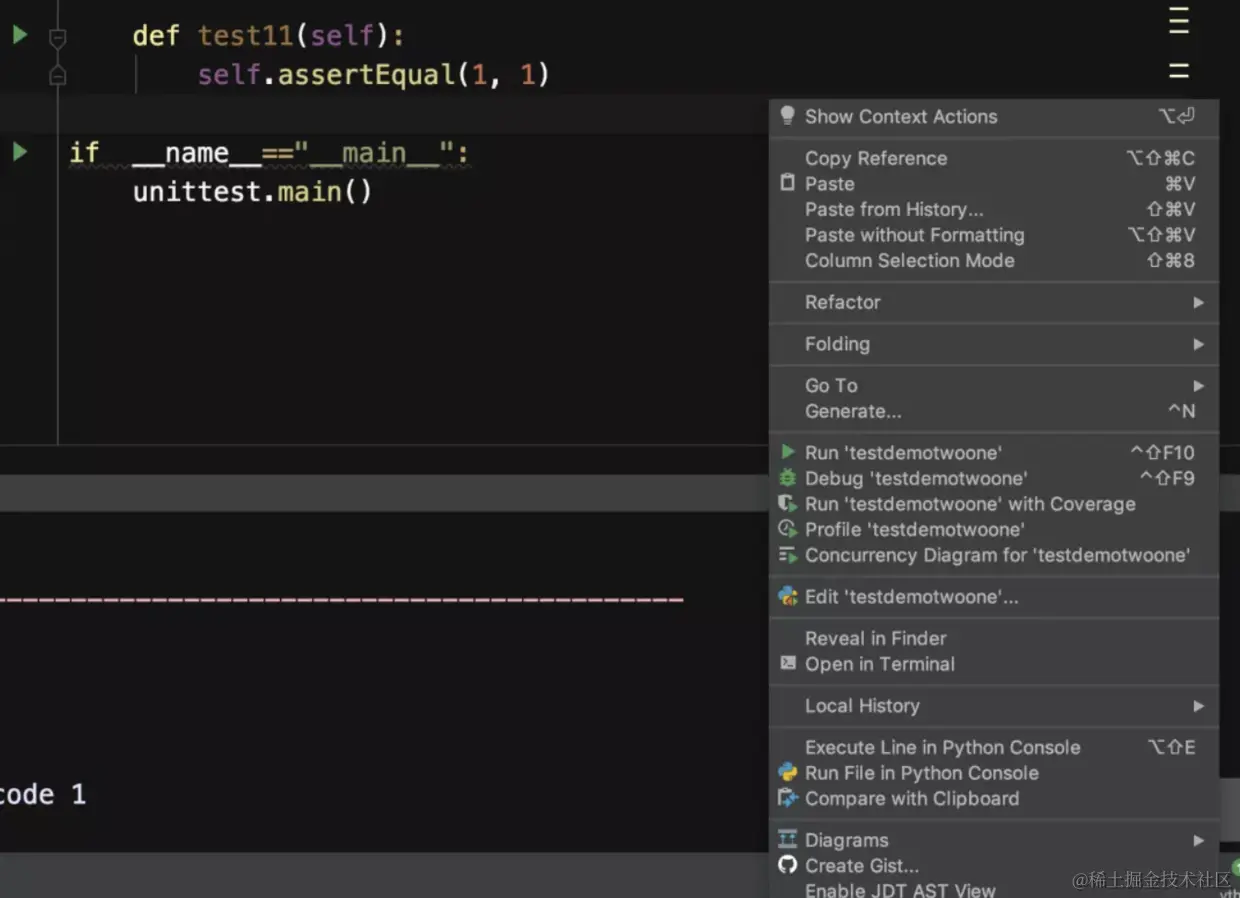Click the Paste clipboard icon
Screen dimensions: 1240x898
788,183
